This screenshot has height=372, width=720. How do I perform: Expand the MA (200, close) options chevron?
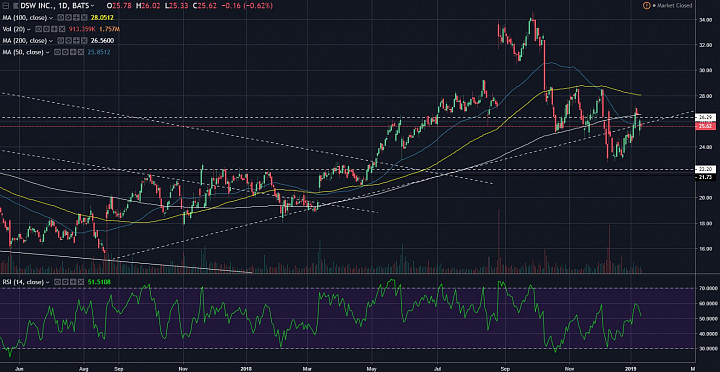click(51, 41)
